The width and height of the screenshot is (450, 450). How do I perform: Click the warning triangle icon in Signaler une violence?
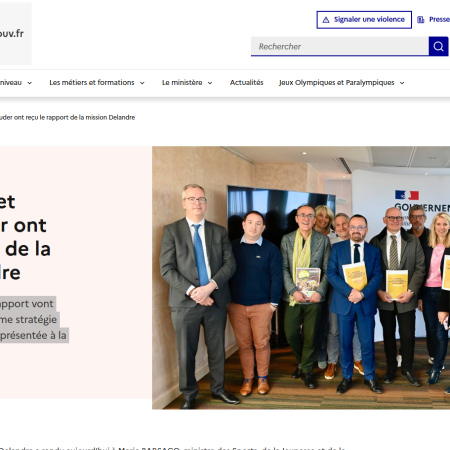click(326, 20)
